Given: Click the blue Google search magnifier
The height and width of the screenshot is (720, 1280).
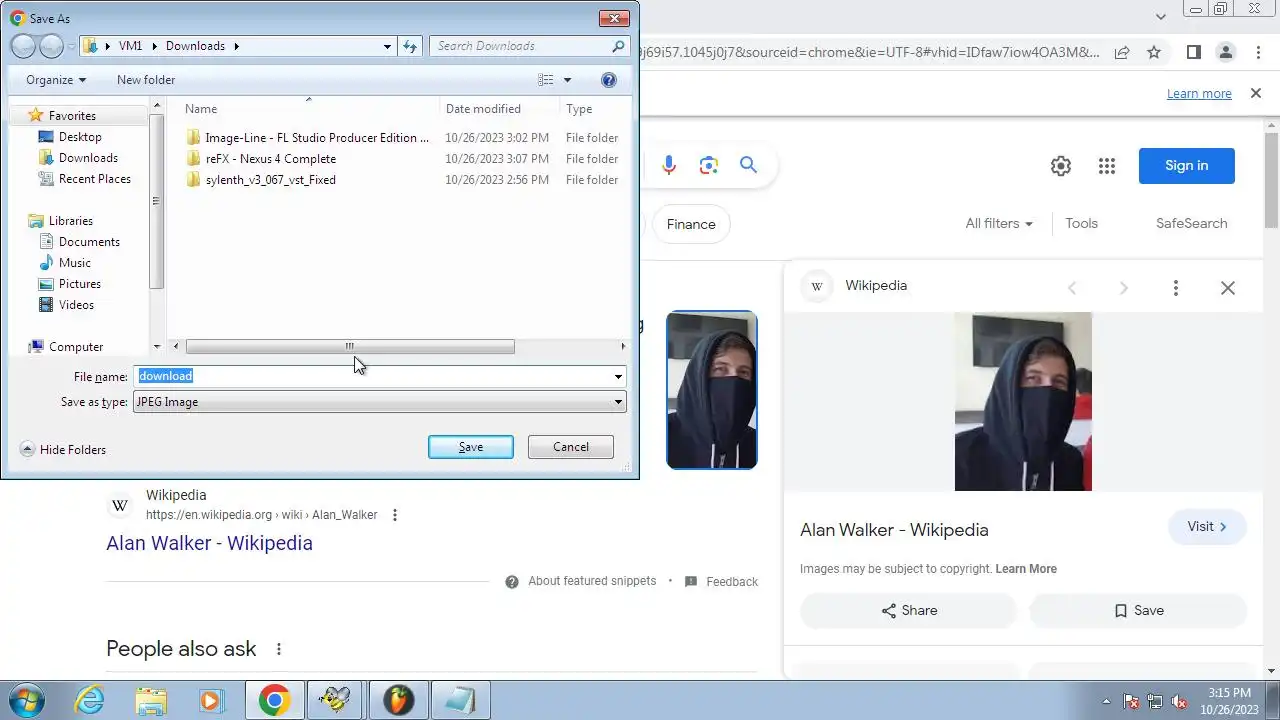Looking at the screenshot, I should pos(748,165).
